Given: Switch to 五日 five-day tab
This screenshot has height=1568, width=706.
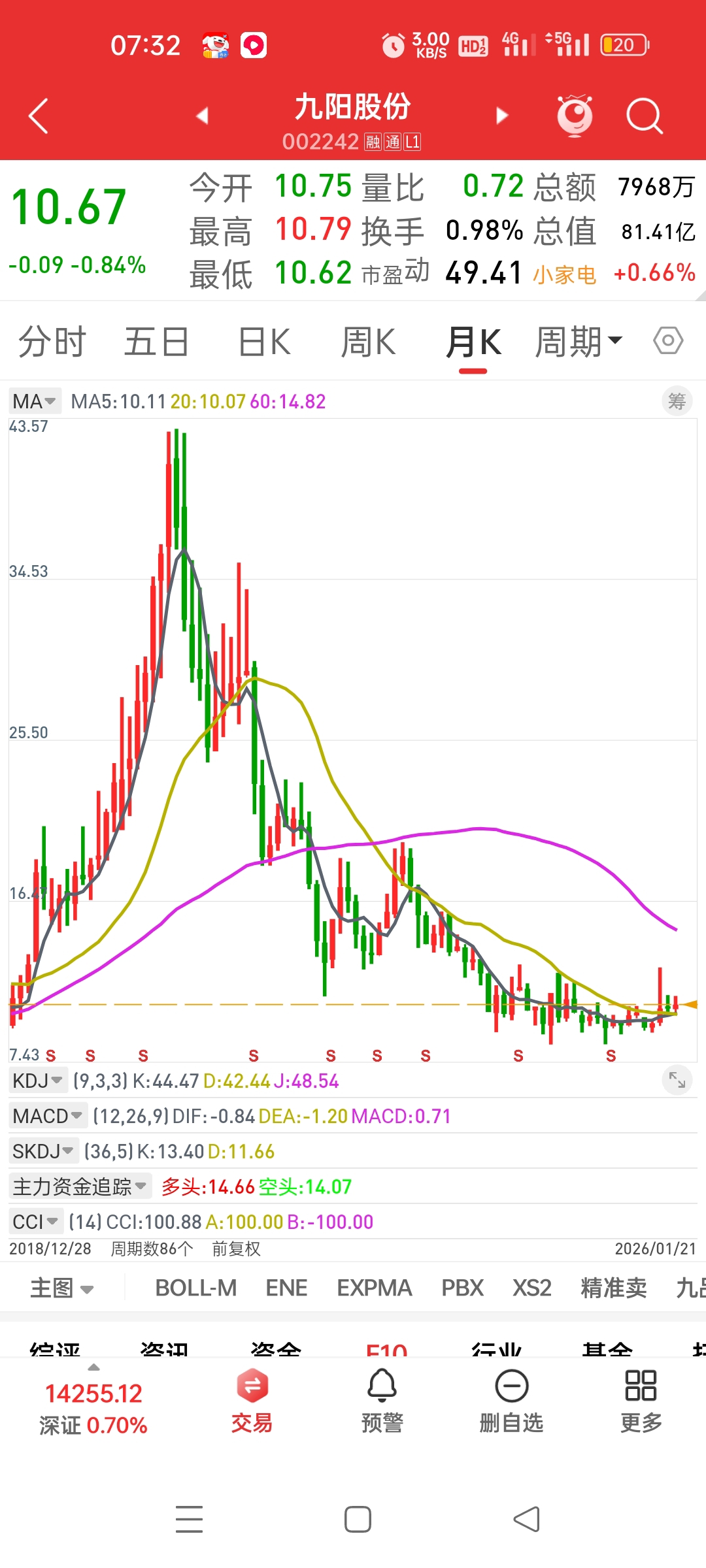Looking at the screenshot, I should click(157, 342).
